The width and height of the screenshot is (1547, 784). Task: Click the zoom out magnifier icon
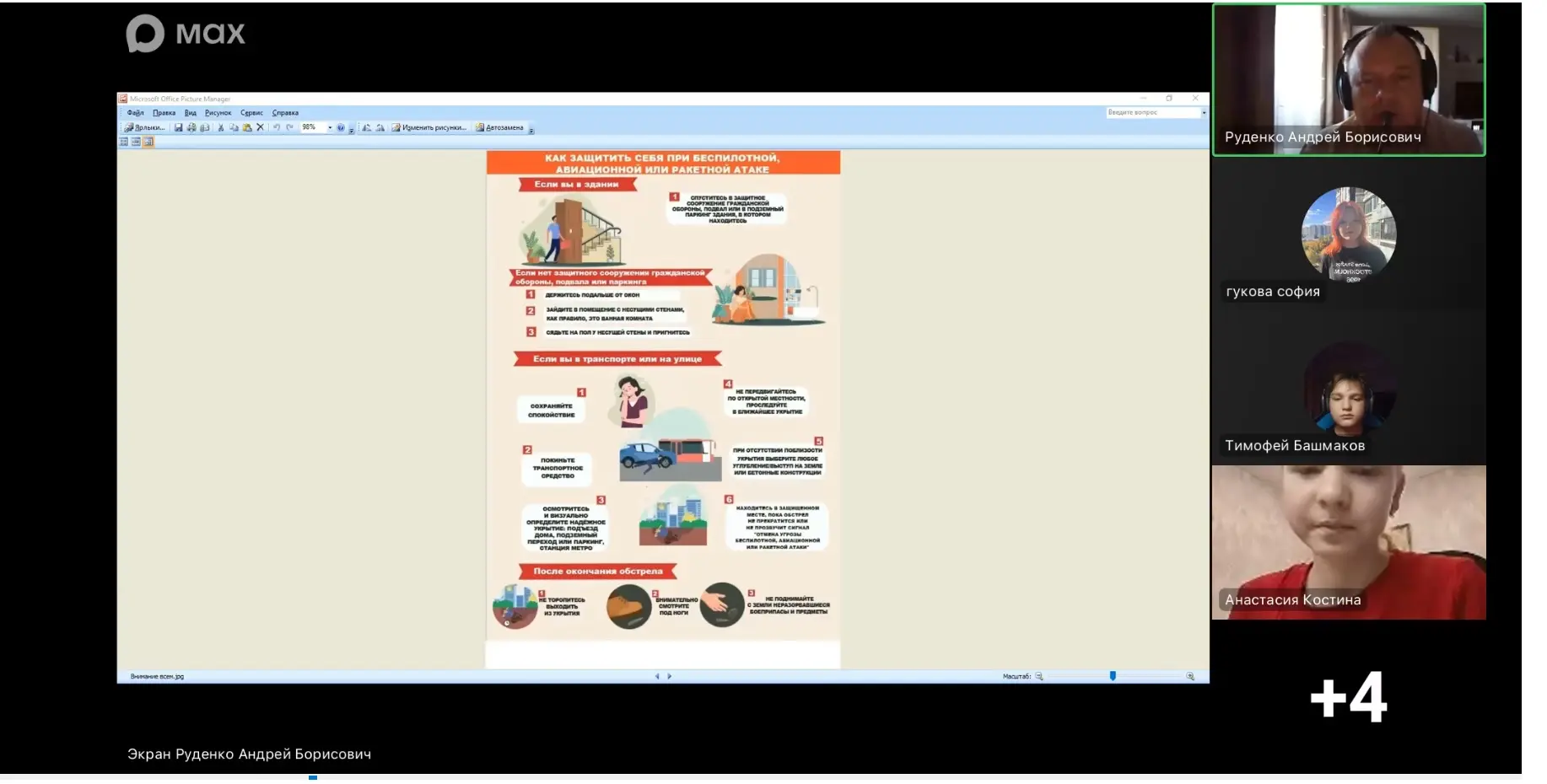(1039, 676)
